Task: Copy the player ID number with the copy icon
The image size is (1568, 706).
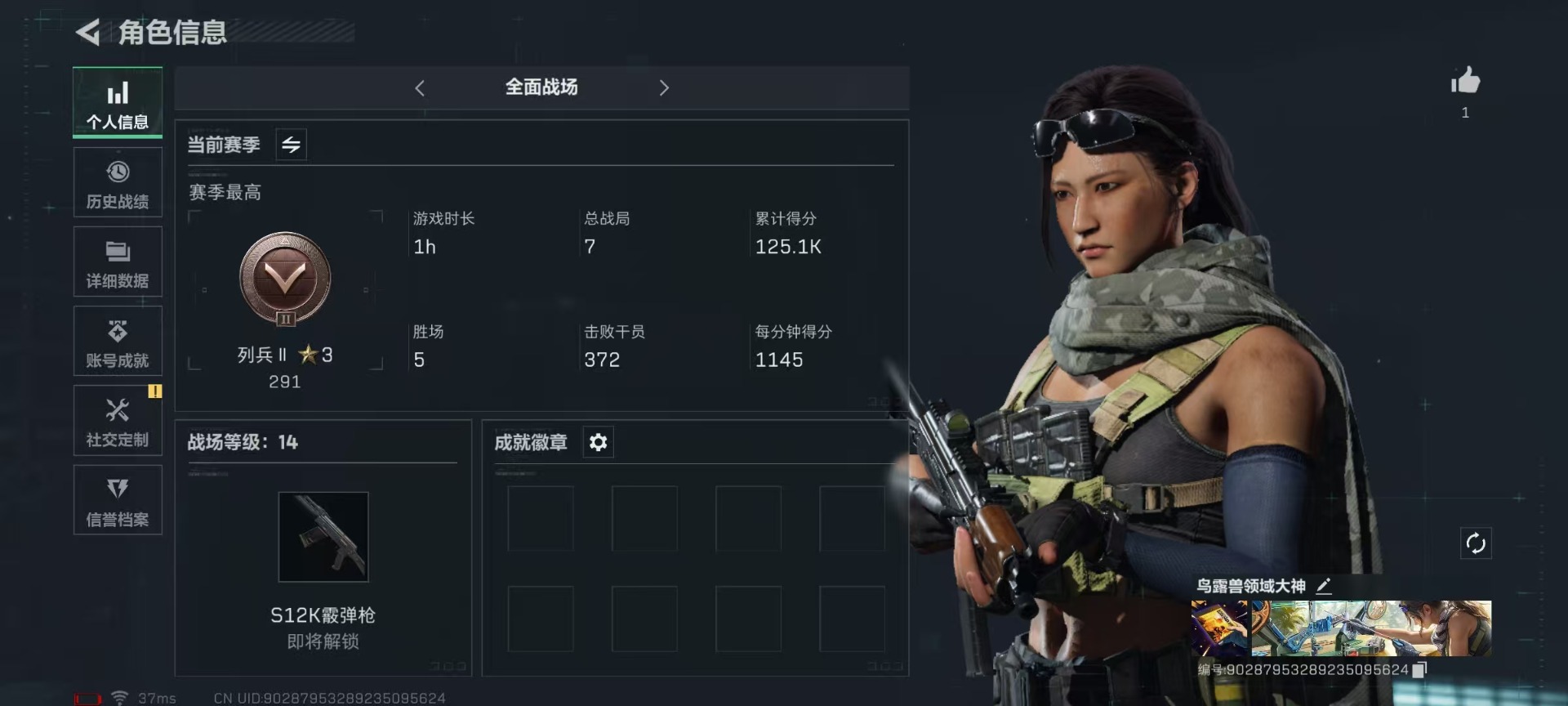Action: 1419,670
